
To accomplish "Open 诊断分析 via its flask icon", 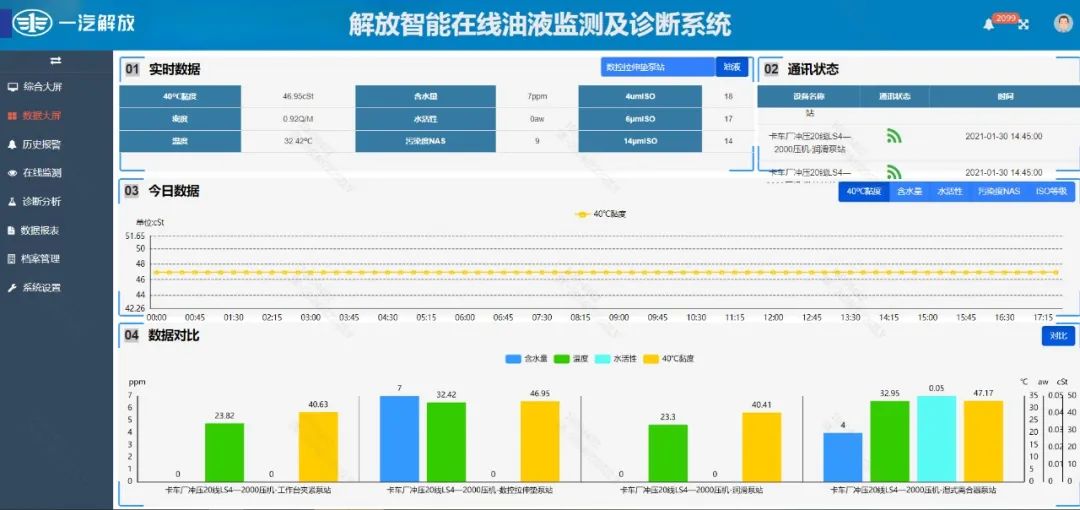I will click(12, 201).
